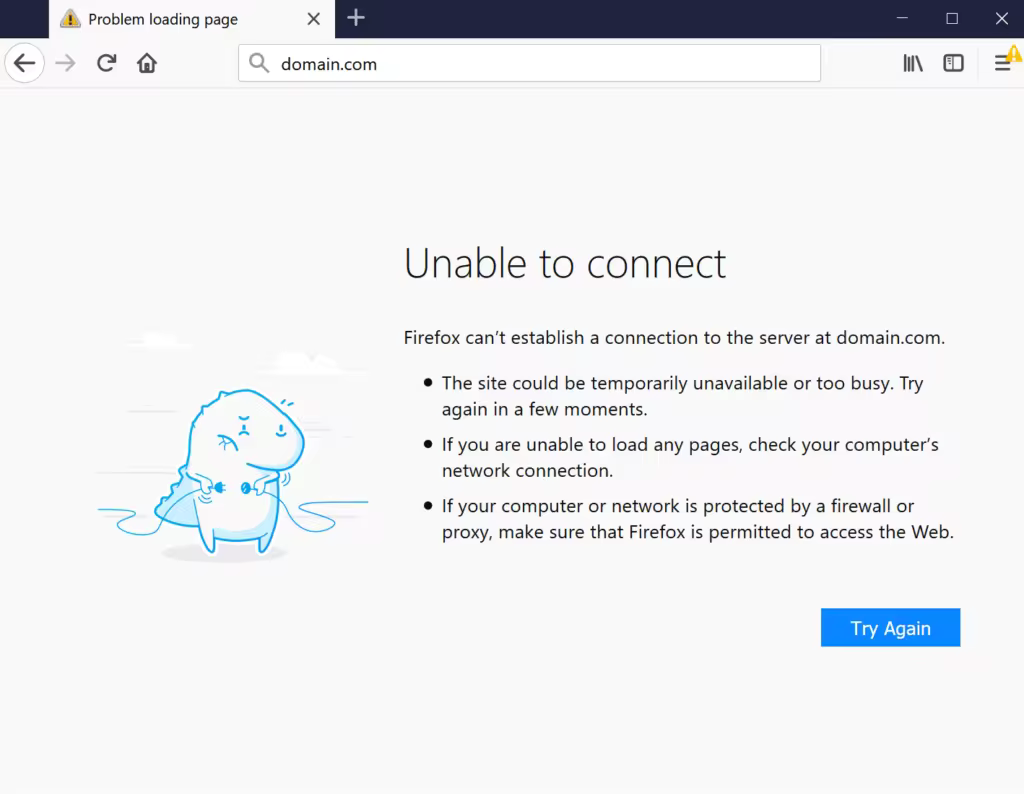Screen dimensions: 1024x794
Task: Click the search magnifier in address bar
Action: coord(259,63)
